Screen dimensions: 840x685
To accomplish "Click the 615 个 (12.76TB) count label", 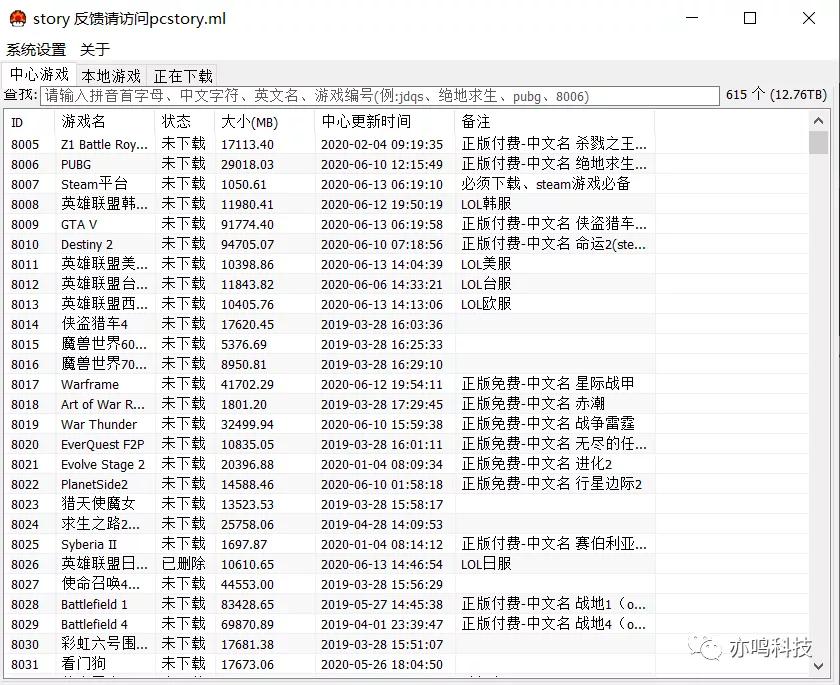I will click(x=777, y=96).
